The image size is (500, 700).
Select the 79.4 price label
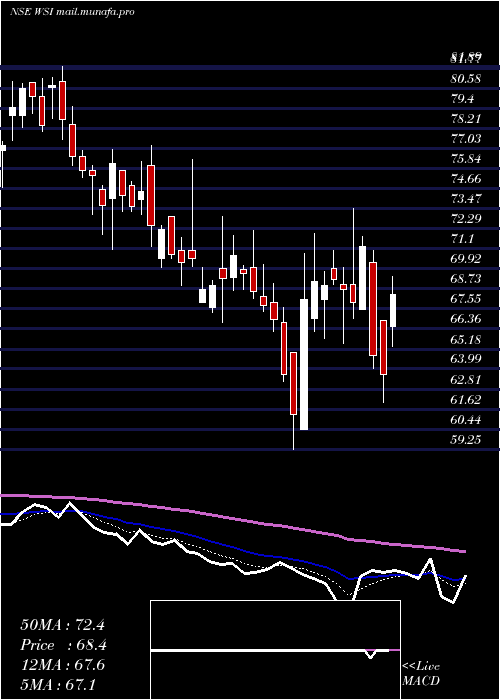(462, 99)
